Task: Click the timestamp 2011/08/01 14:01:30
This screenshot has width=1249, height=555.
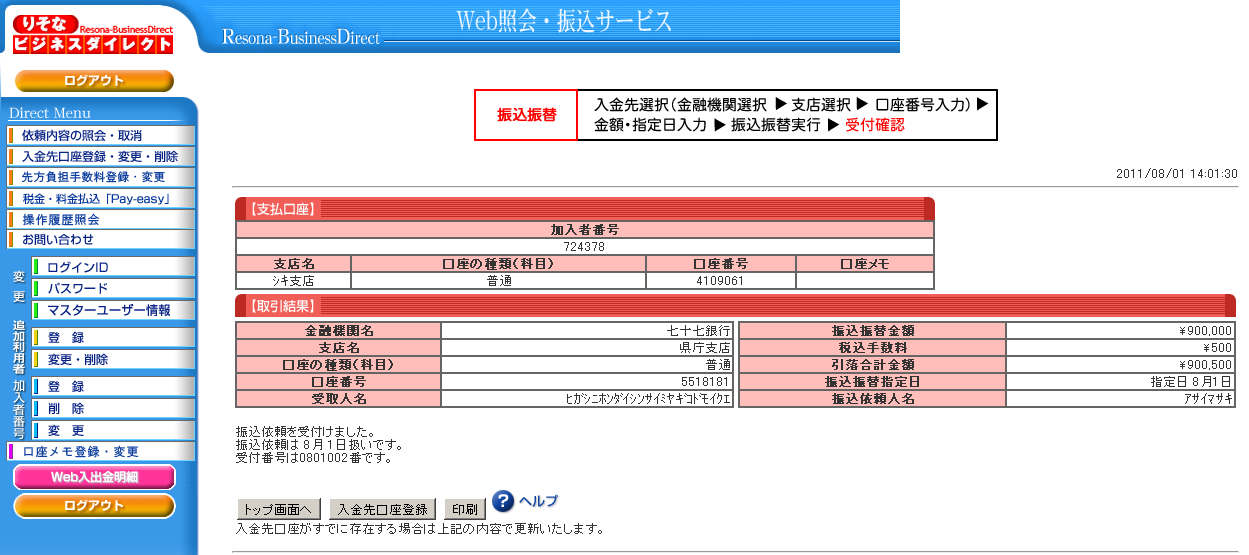Action: pos(1176,174)
